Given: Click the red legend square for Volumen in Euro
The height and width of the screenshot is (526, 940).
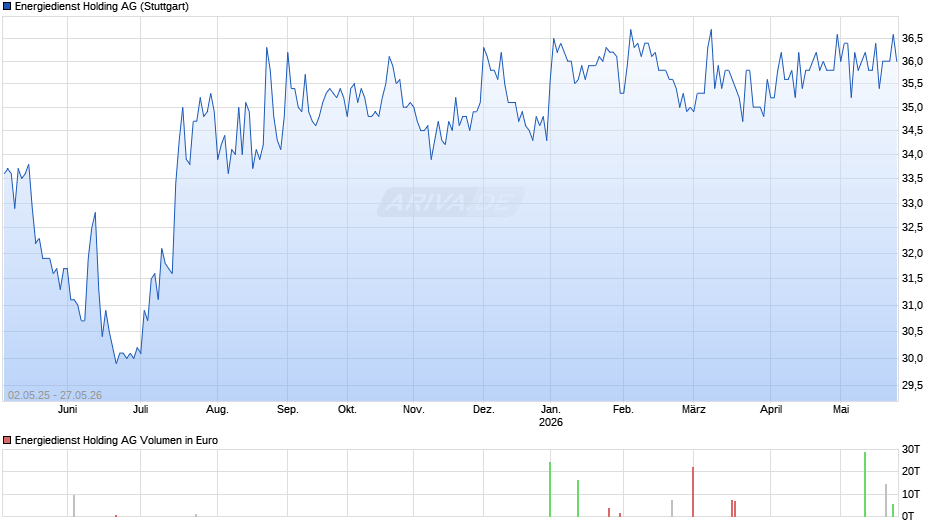Looking at the screenshot, I should (7, 440).
